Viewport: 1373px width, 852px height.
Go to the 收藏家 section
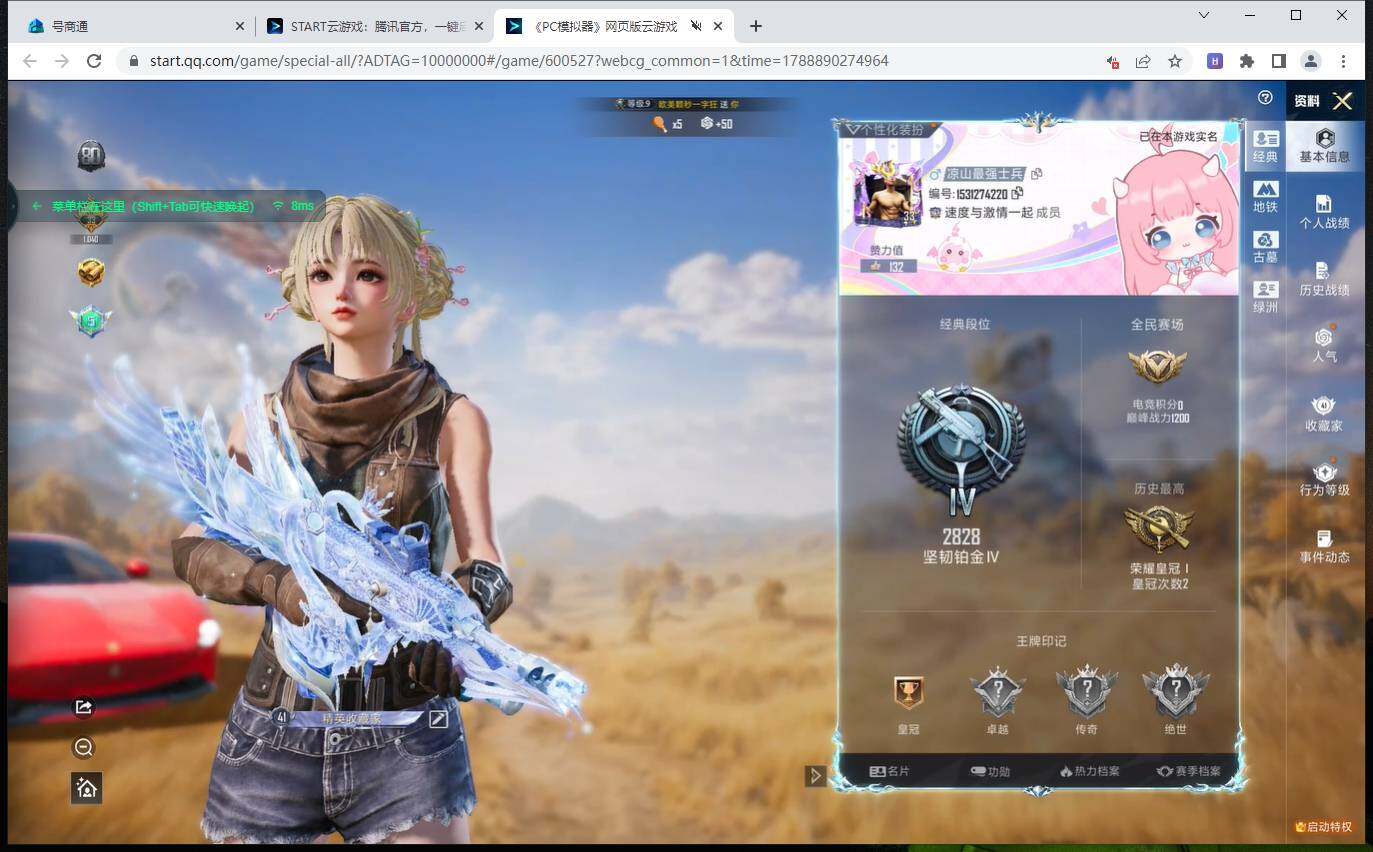click(1325, 414)
